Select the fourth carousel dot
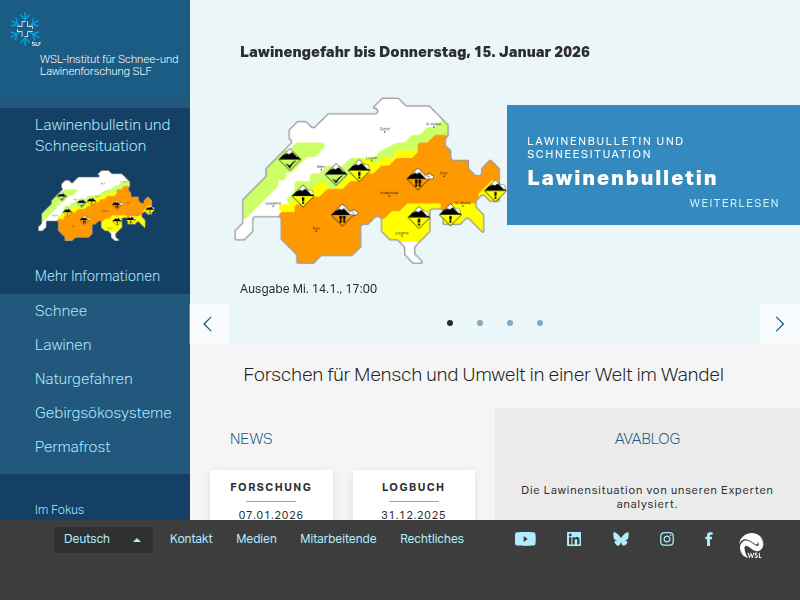 pos(540,323)
